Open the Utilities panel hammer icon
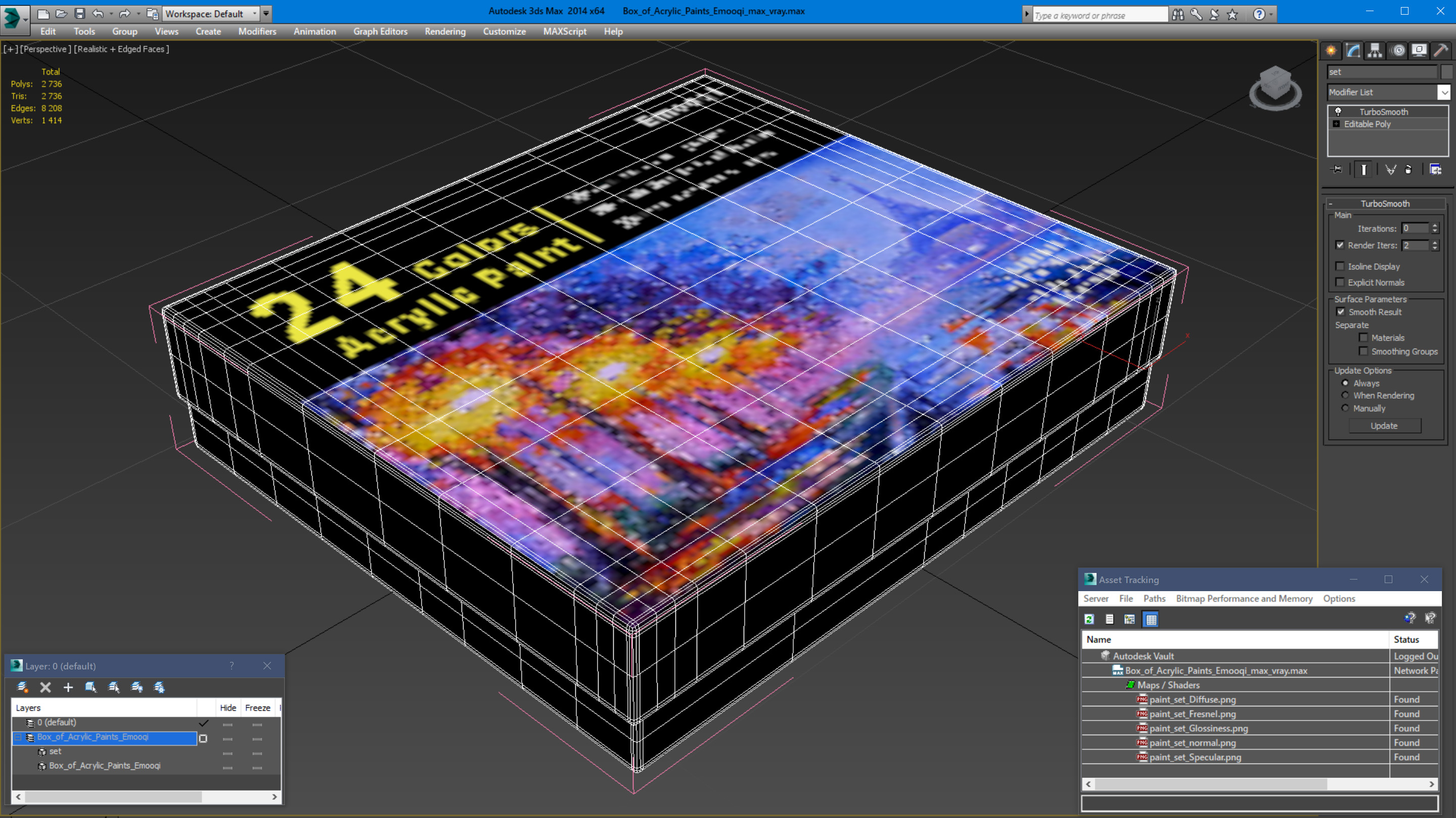 (1441, 51)
